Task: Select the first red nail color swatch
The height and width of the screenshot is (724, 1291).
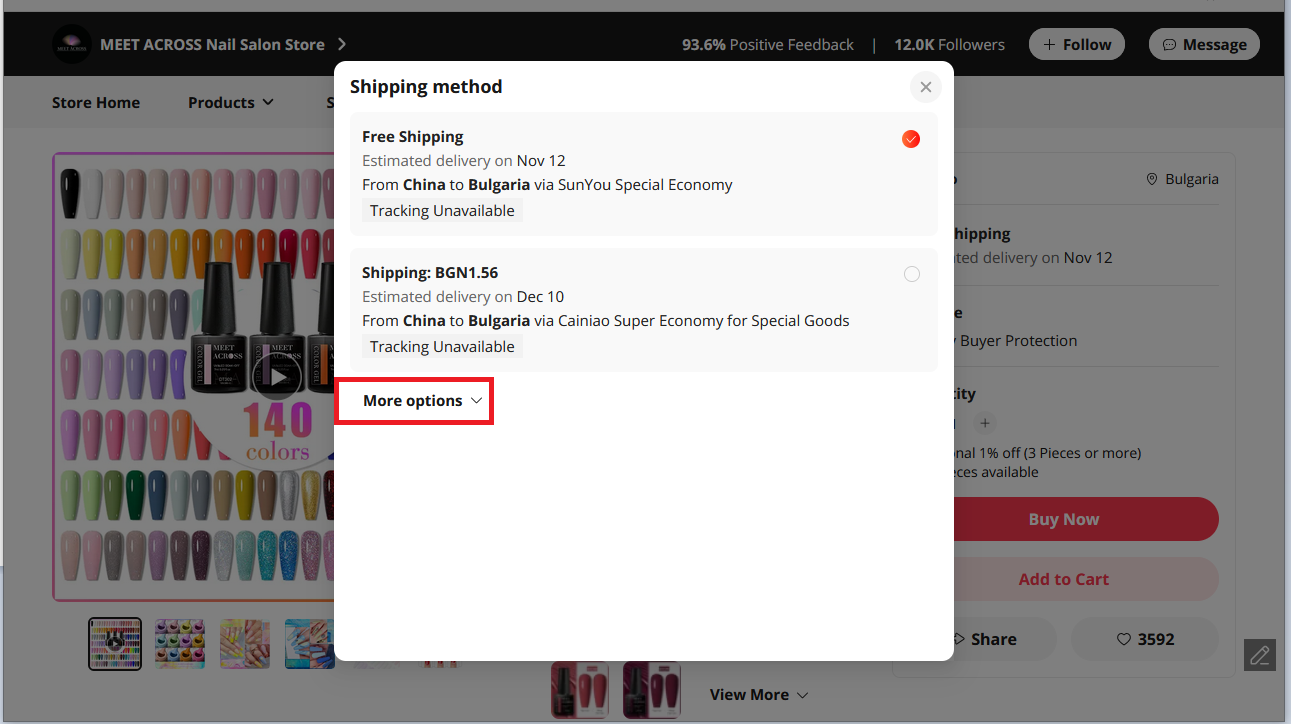Action: coord(580,690)
